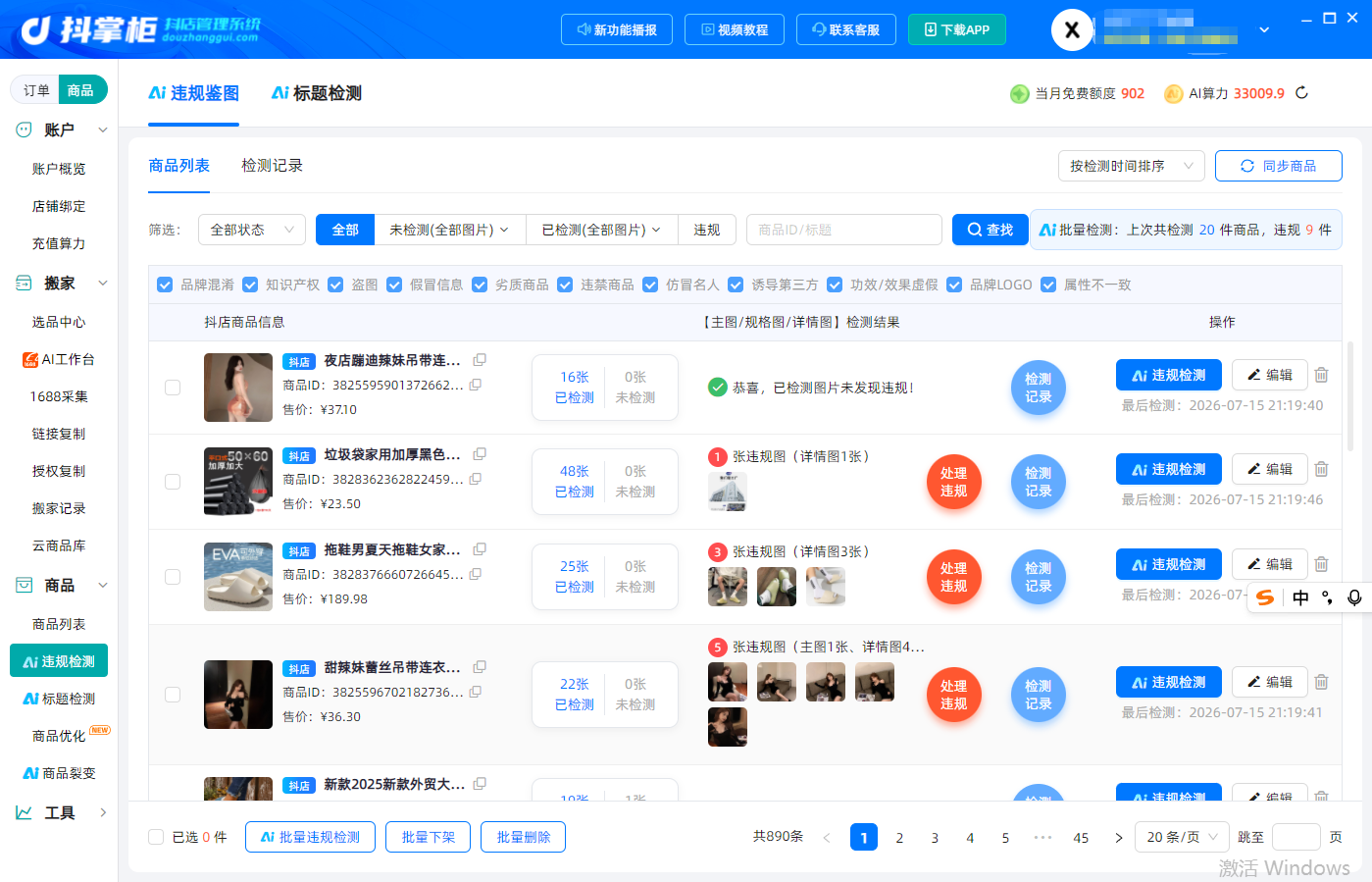Uncheck the 品牌混淆 filter checkbox
Image resolution: width=1372 pixels, height=882 pixels.
[x=165, y=285]
